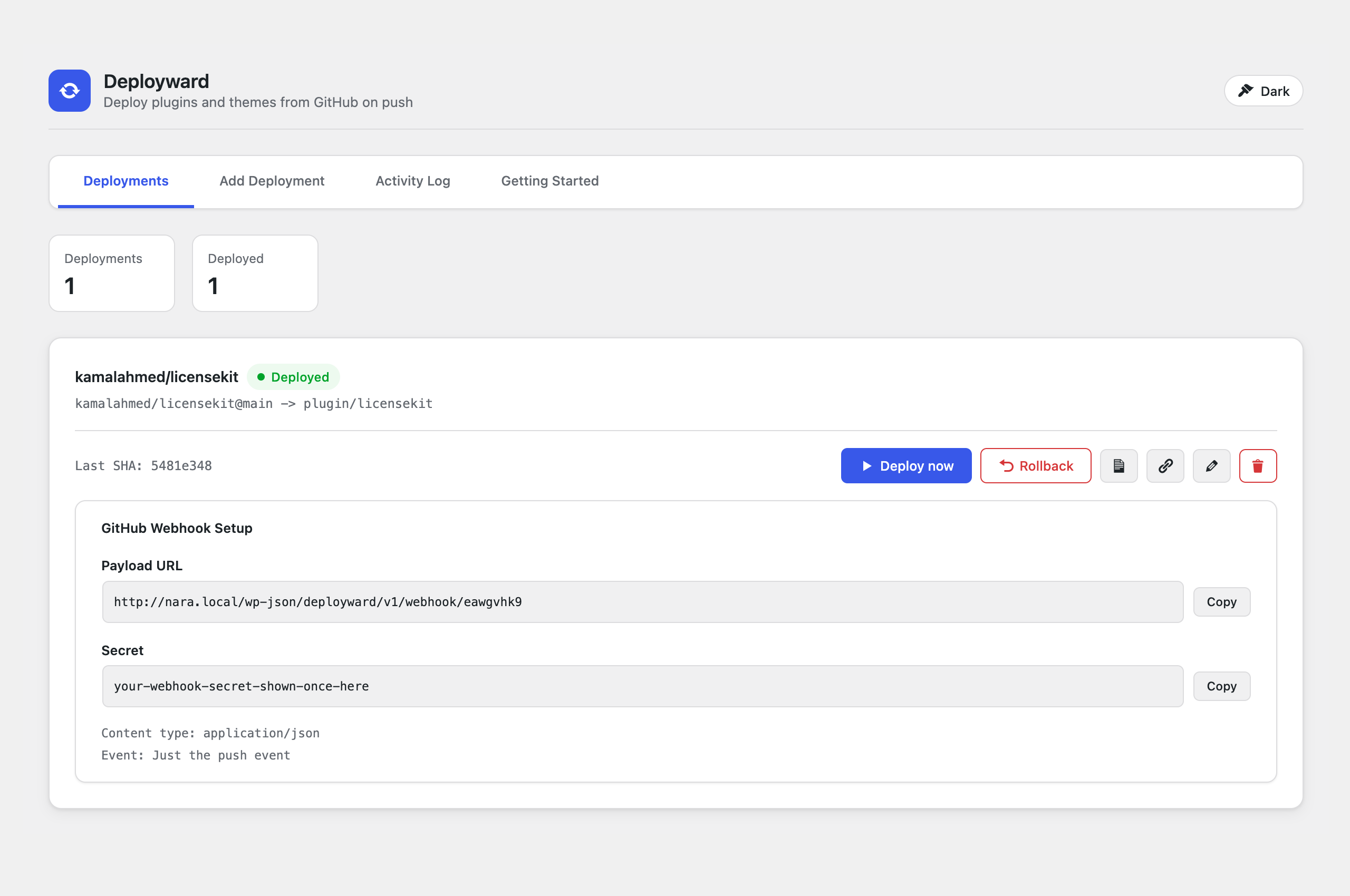Image resolution: width=1350 pixels, height=896 pixels.
Task: Open the Getting Started tab
Action: point(550,181)
